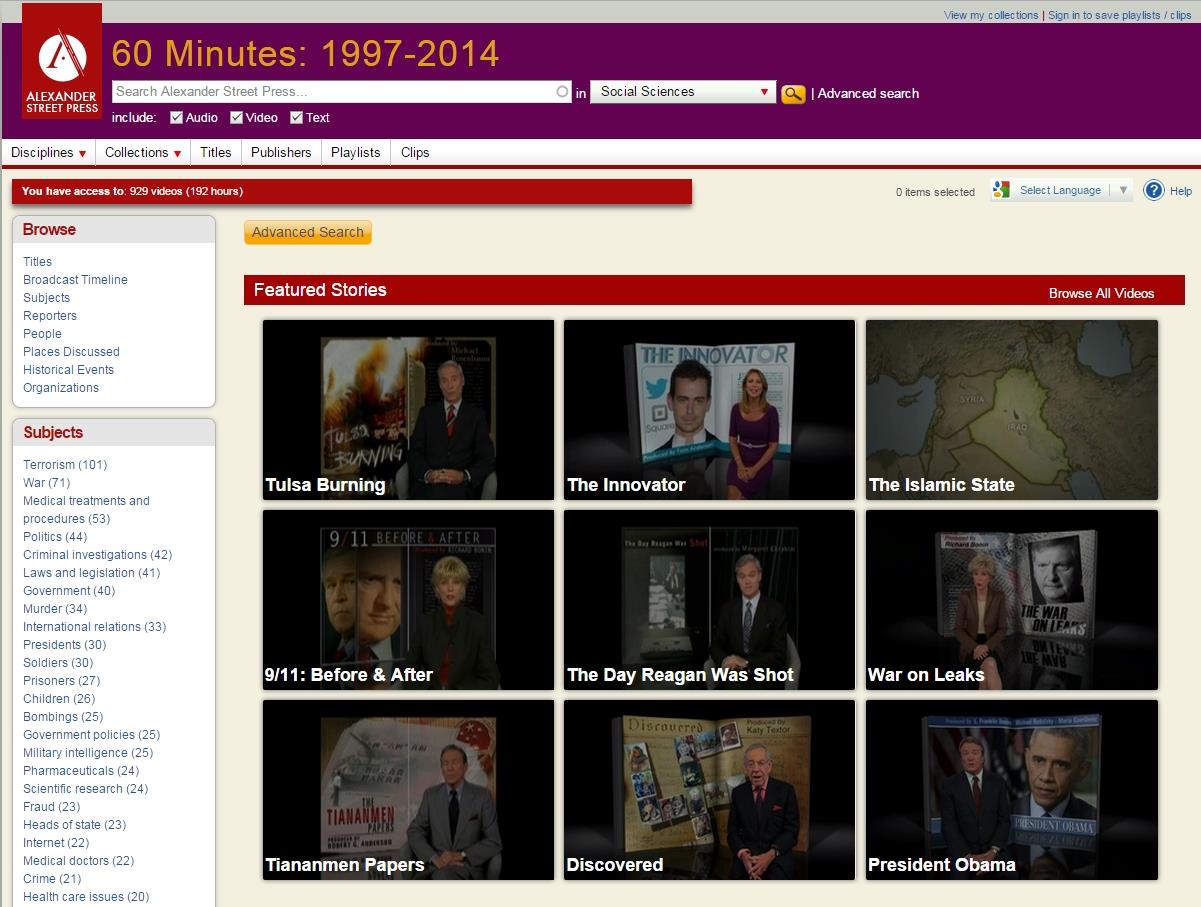
Task: Select Scientific research (24) subject
Action: click(x=85, y=789)
